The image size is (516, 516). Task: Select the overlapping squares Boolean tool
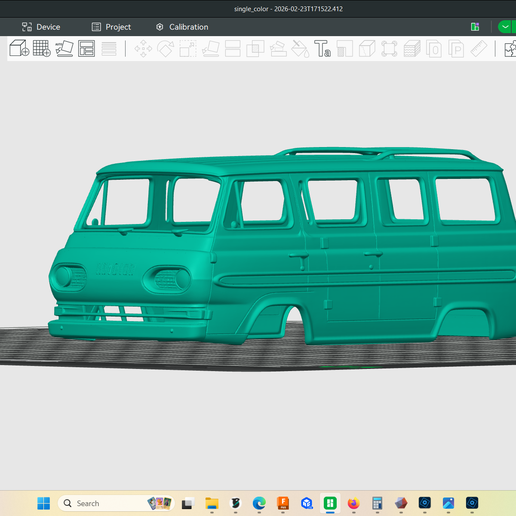255,49
